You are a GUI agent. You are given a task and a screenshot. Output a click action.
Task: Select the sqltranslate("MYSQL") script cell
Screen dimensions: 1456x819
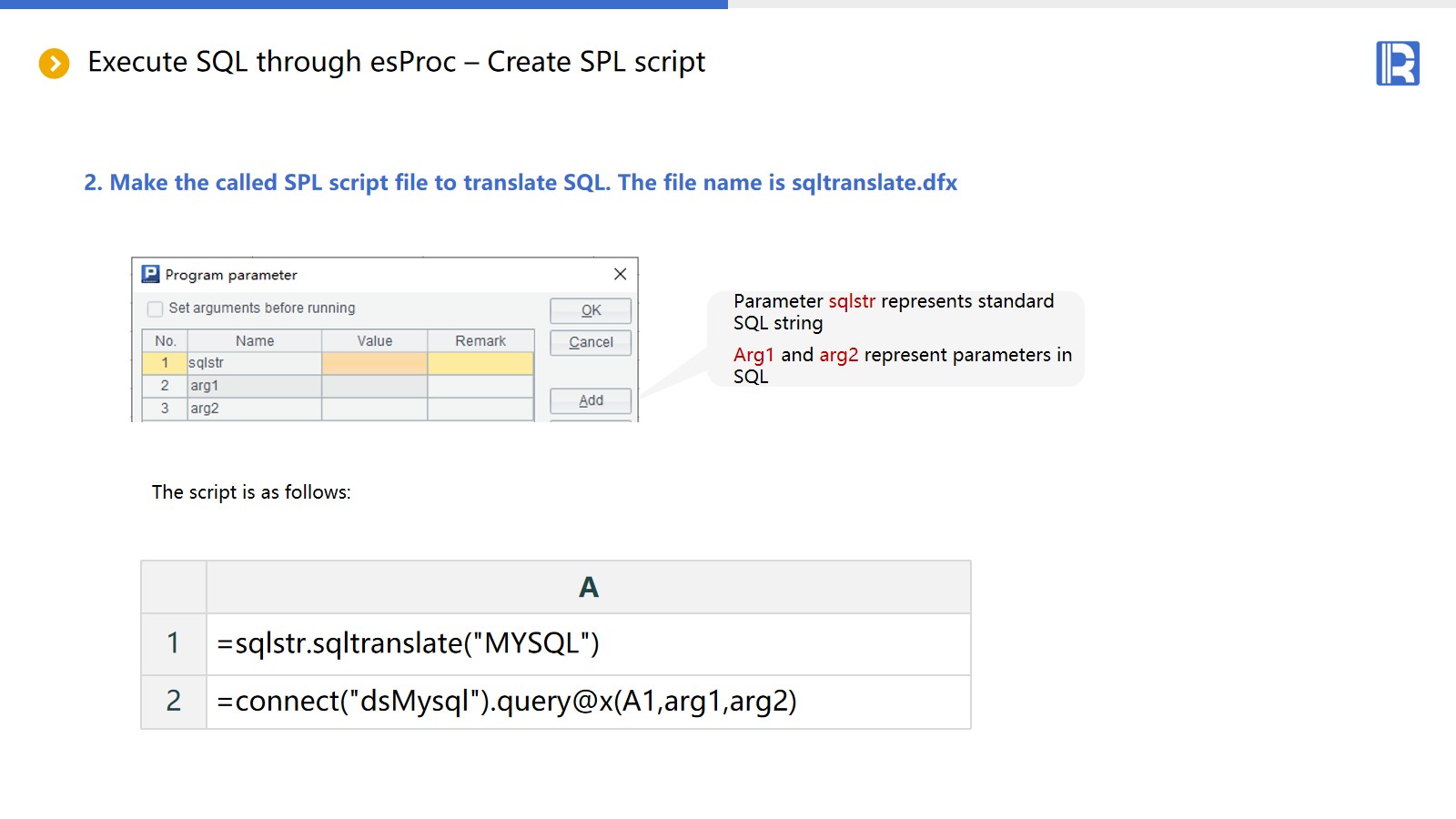click(588, 643)
